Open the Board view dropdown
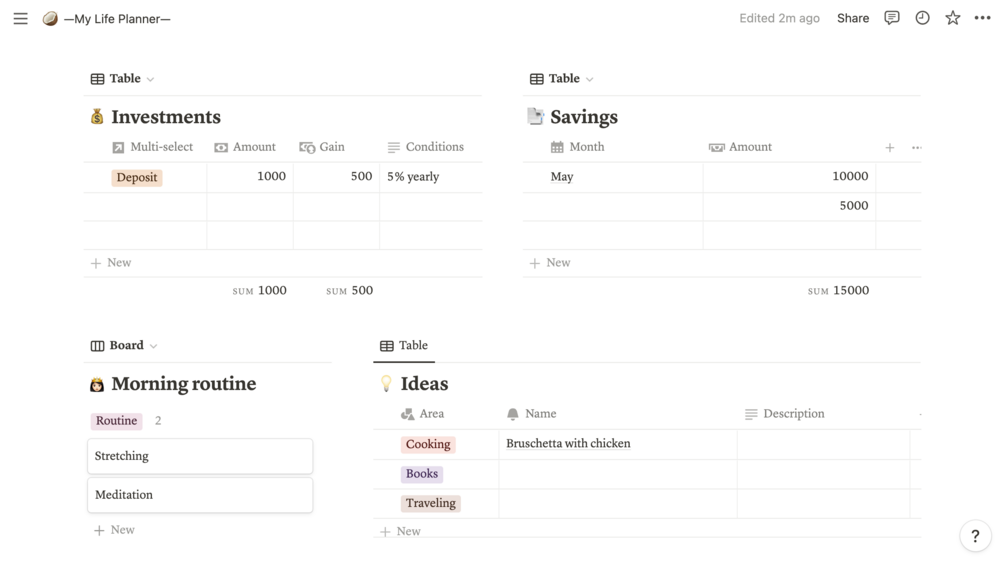Image resolution: width=1005 pixels, height=565 pixels. tap(126, 345)
